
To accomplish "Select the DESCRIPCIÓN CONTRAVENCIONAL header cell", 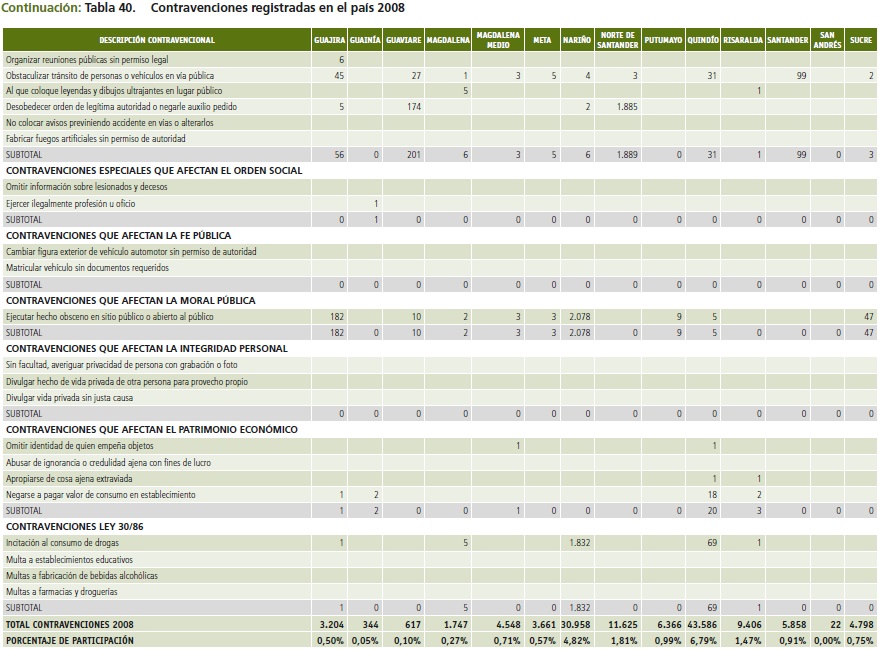I will pos(157,40).
